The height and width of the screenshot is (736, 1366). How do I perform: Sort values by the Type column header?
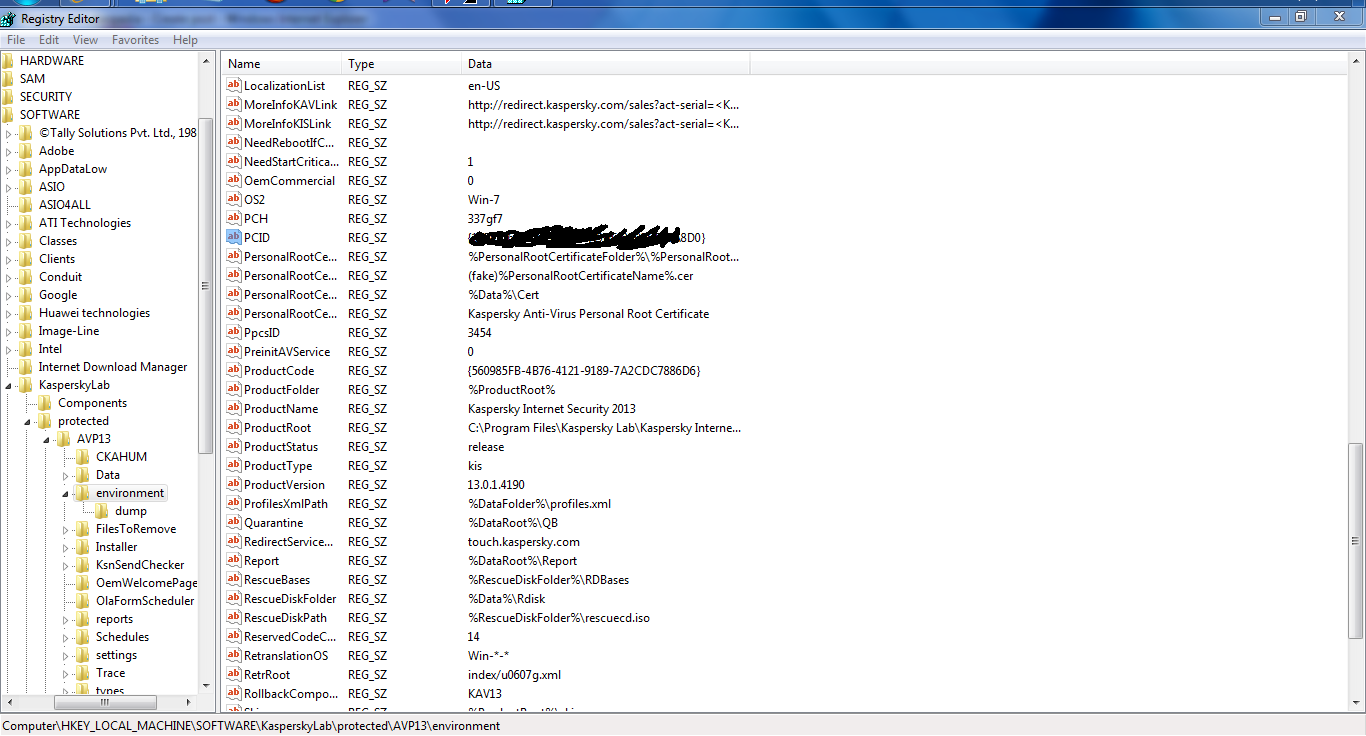pyautogui.click(x=402, y=63)
